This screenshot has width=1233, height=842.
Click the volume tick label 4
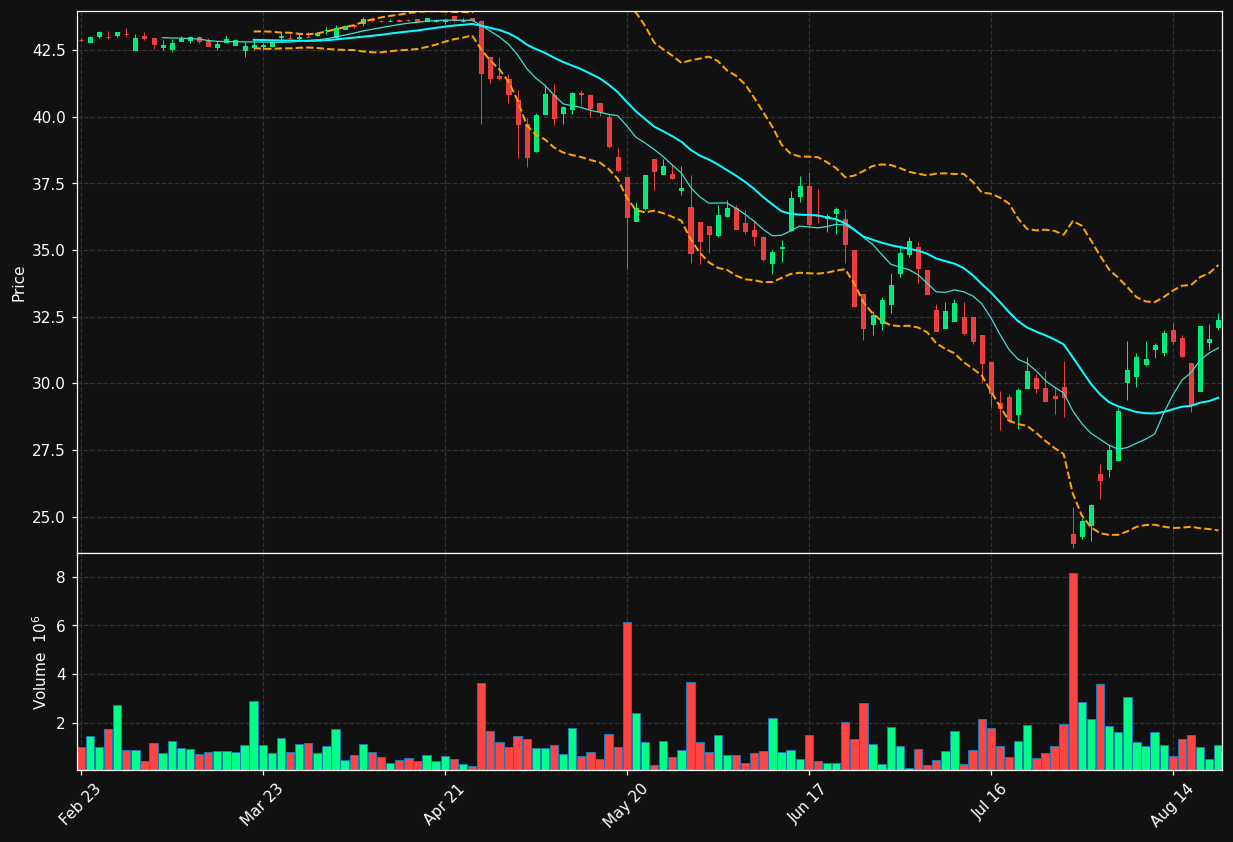[60, 675]
